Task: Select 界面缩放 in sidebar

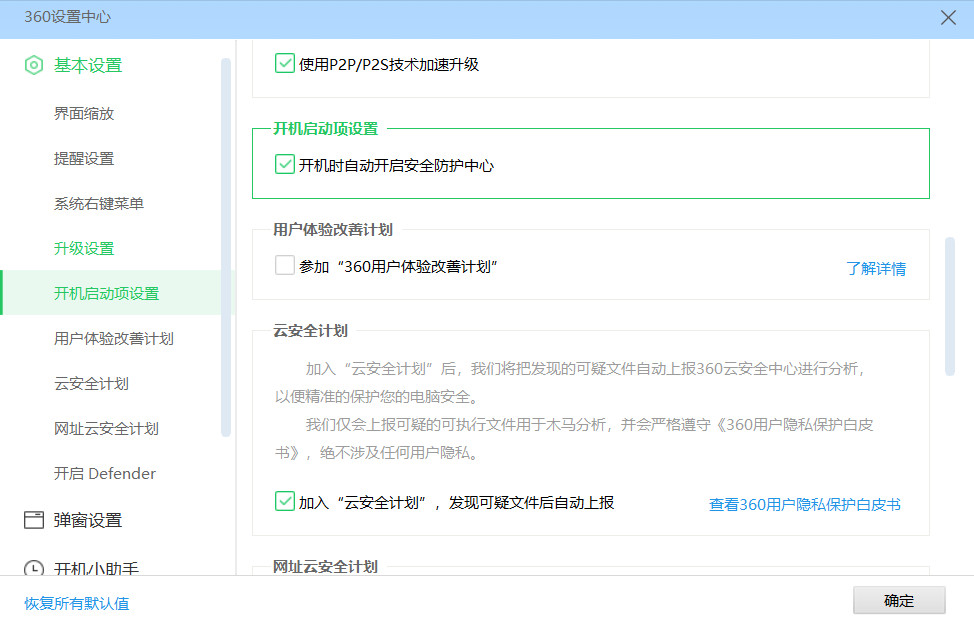Action: [x=84, y=114]
